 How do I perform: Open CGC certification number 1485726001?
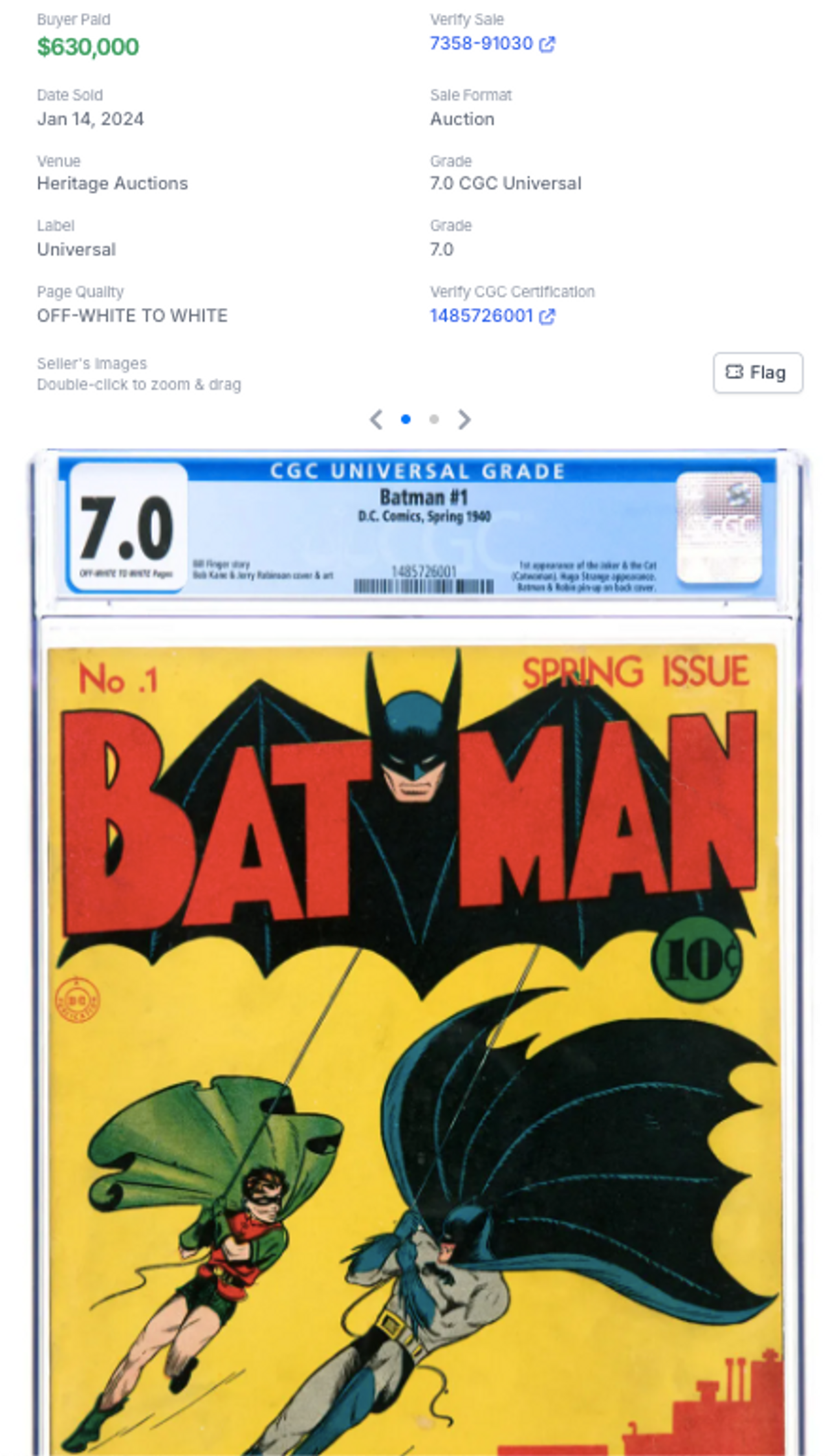point(481,316)
